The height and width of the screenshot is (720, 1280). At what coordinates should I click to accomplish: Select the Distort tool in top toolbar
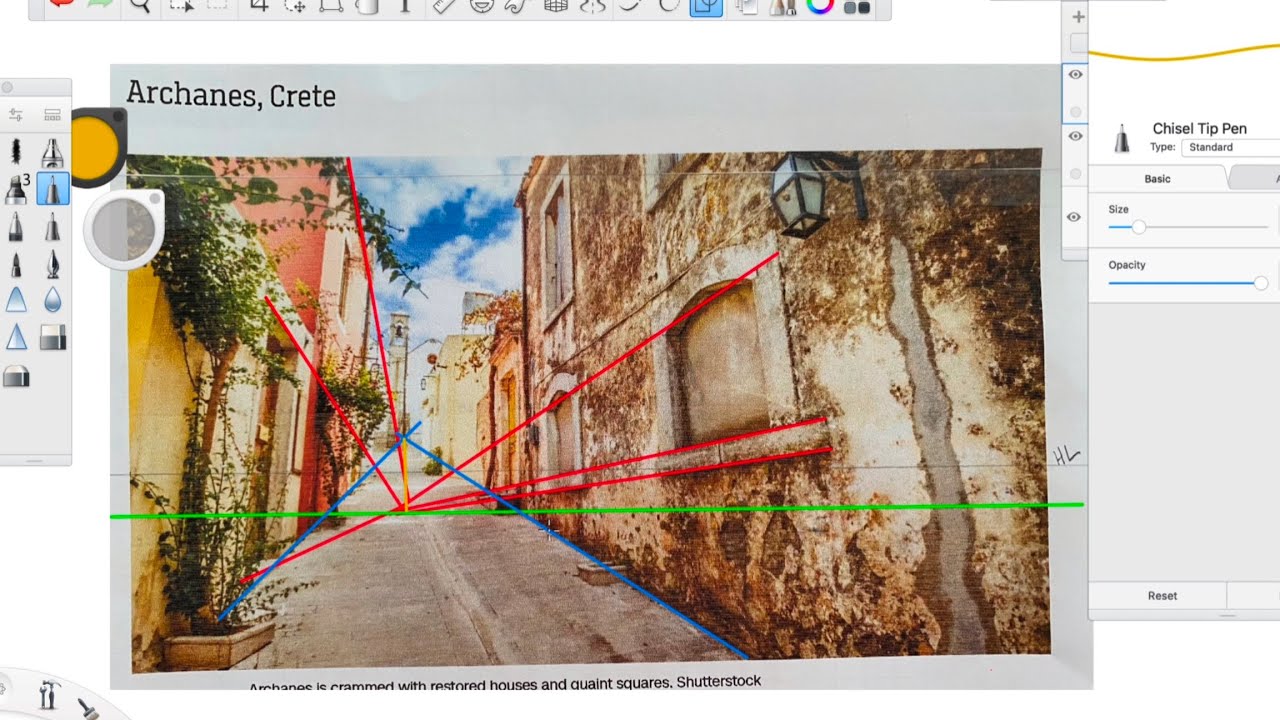331,5
